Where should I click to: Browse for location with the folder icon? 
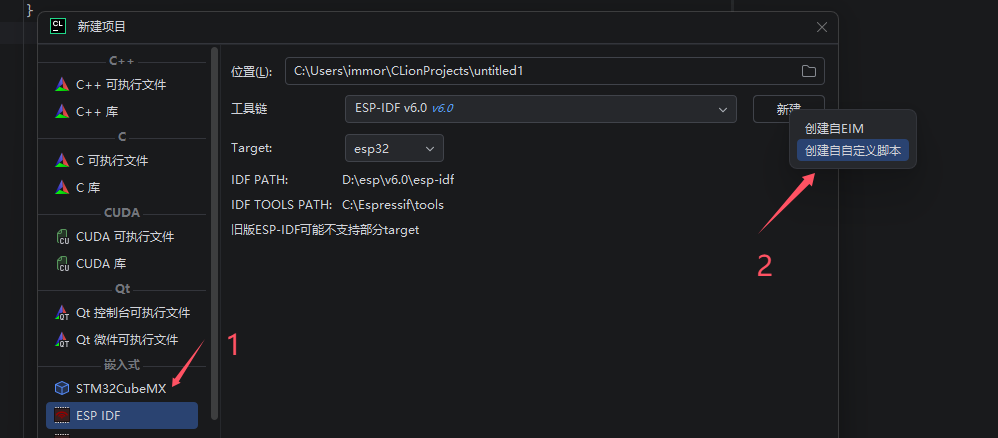(808, 71)
